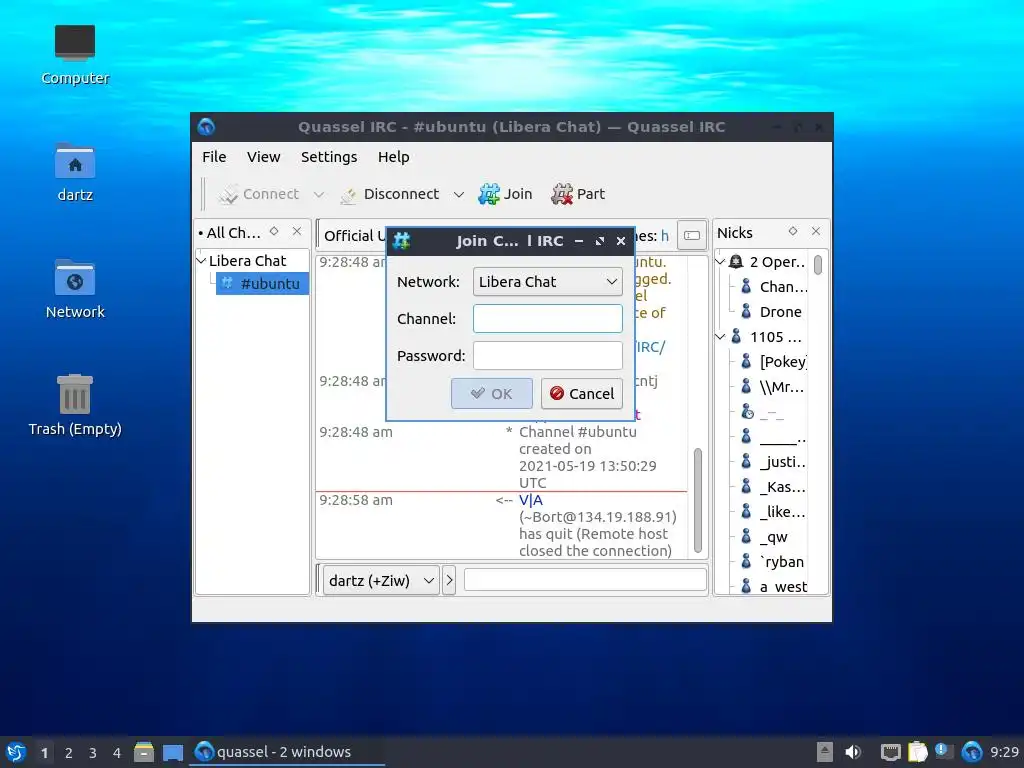The width and height of the screenshot is (1024, 768).
Task: Select the [Pokey] nick
Action: [x=783, y=362]
